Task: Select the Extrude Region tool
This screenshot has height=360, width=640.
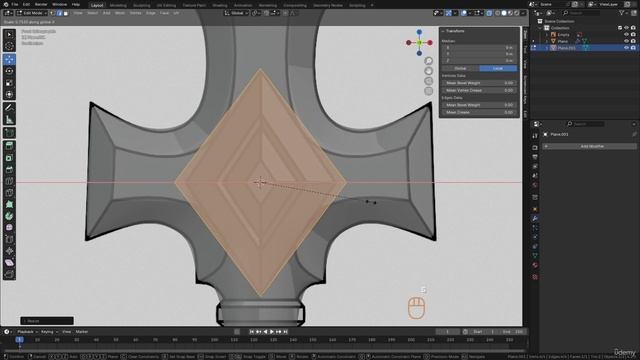Action: tap(9, 146)
